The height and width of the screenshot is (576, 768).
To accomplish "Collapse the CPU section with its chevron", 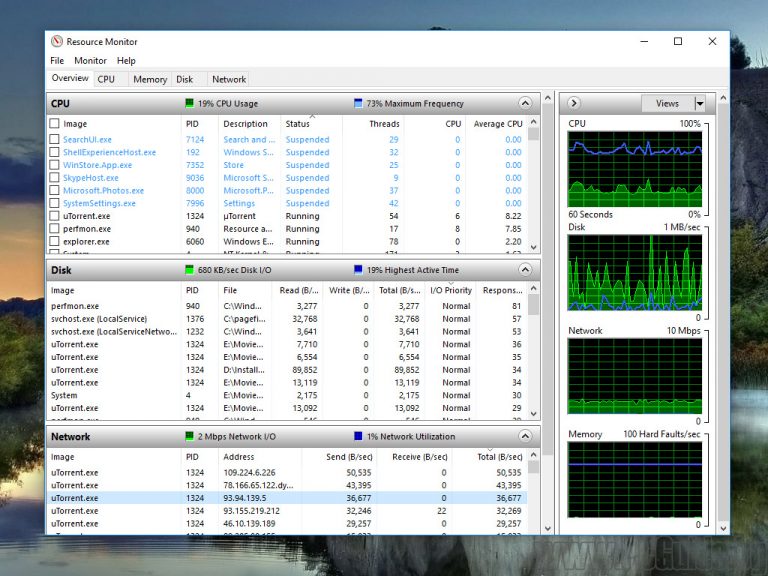I will (525, 103).
